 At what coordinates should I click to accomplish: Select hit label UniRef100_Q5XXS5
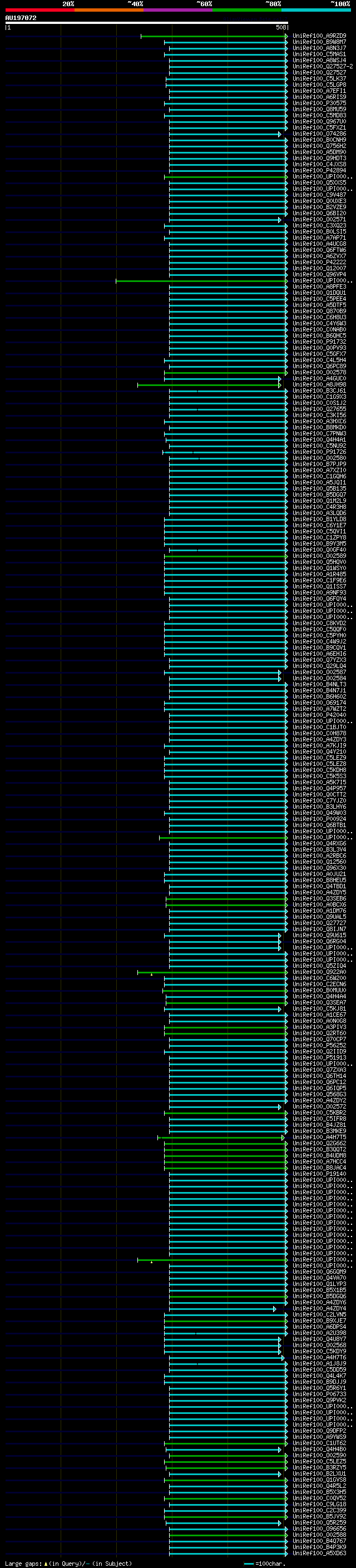click(x=319, y=182)
